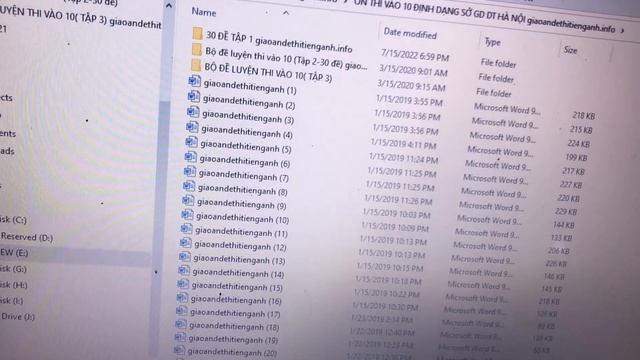Click File folder type of 30 ĐỀ TẬP 1
Viewport: 640px width, 360px height.
click(498, 63)
